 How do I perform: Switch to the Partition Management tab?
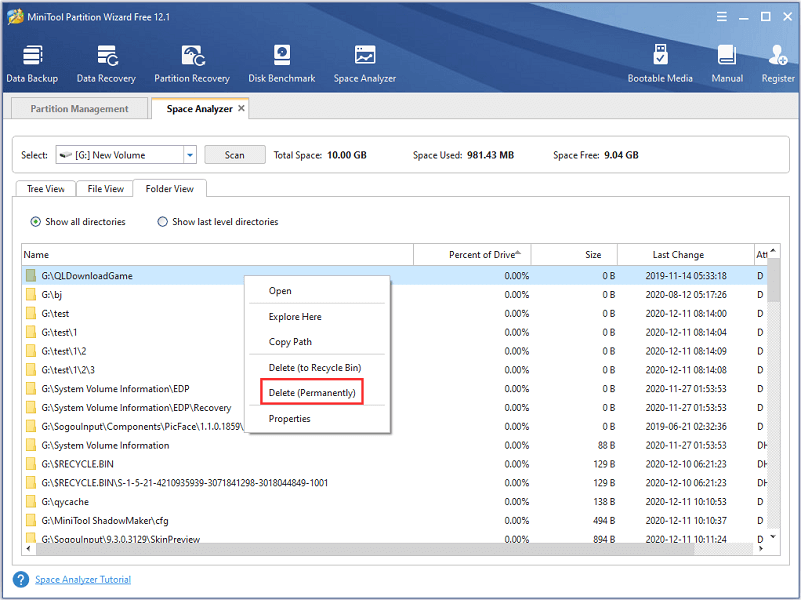tap(79, 109)
